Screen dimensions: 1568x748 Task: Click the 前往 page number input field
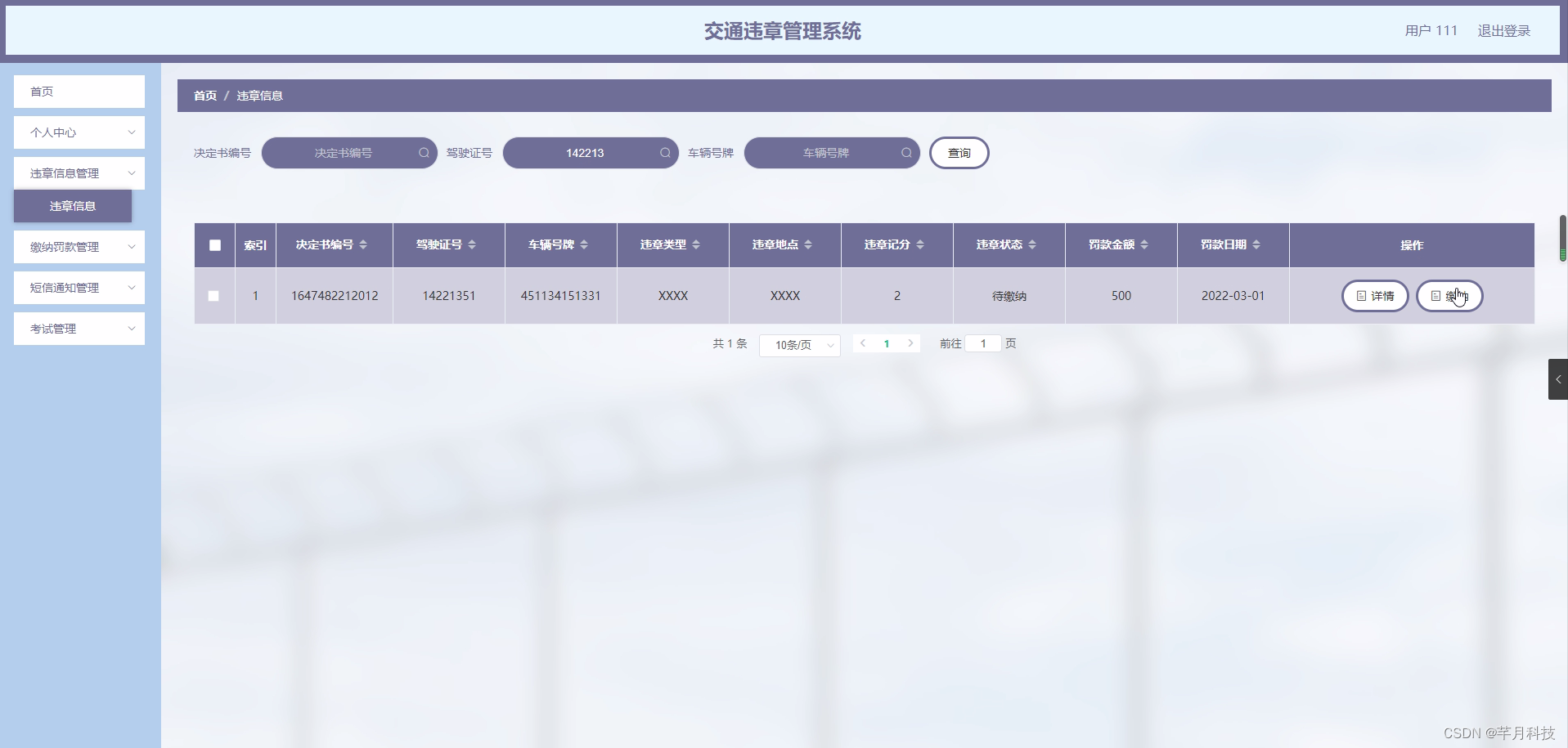[983, 343]
